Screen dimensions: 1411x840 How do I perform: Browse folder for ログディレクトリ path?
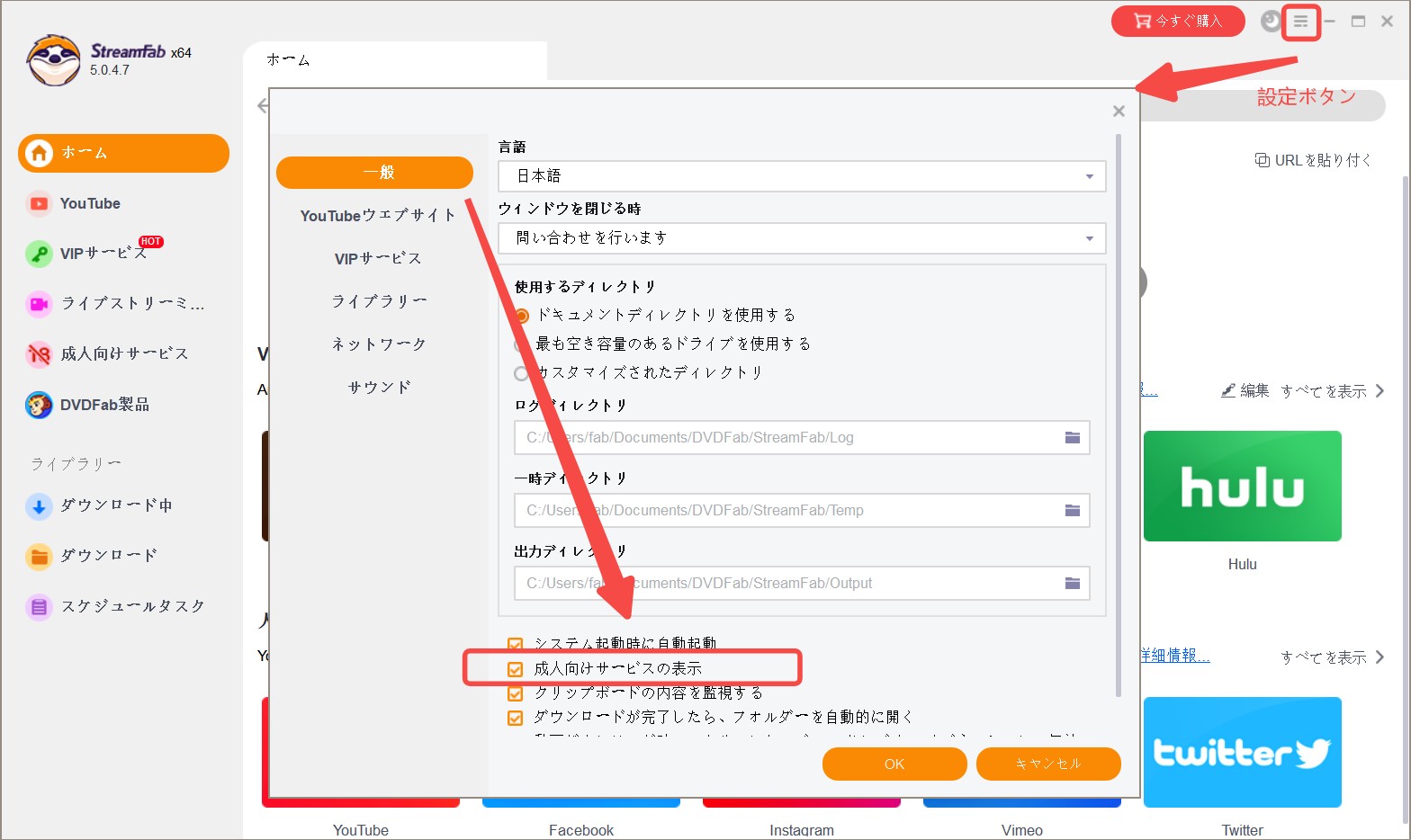pyautogui.click(x=1072, y=438)
